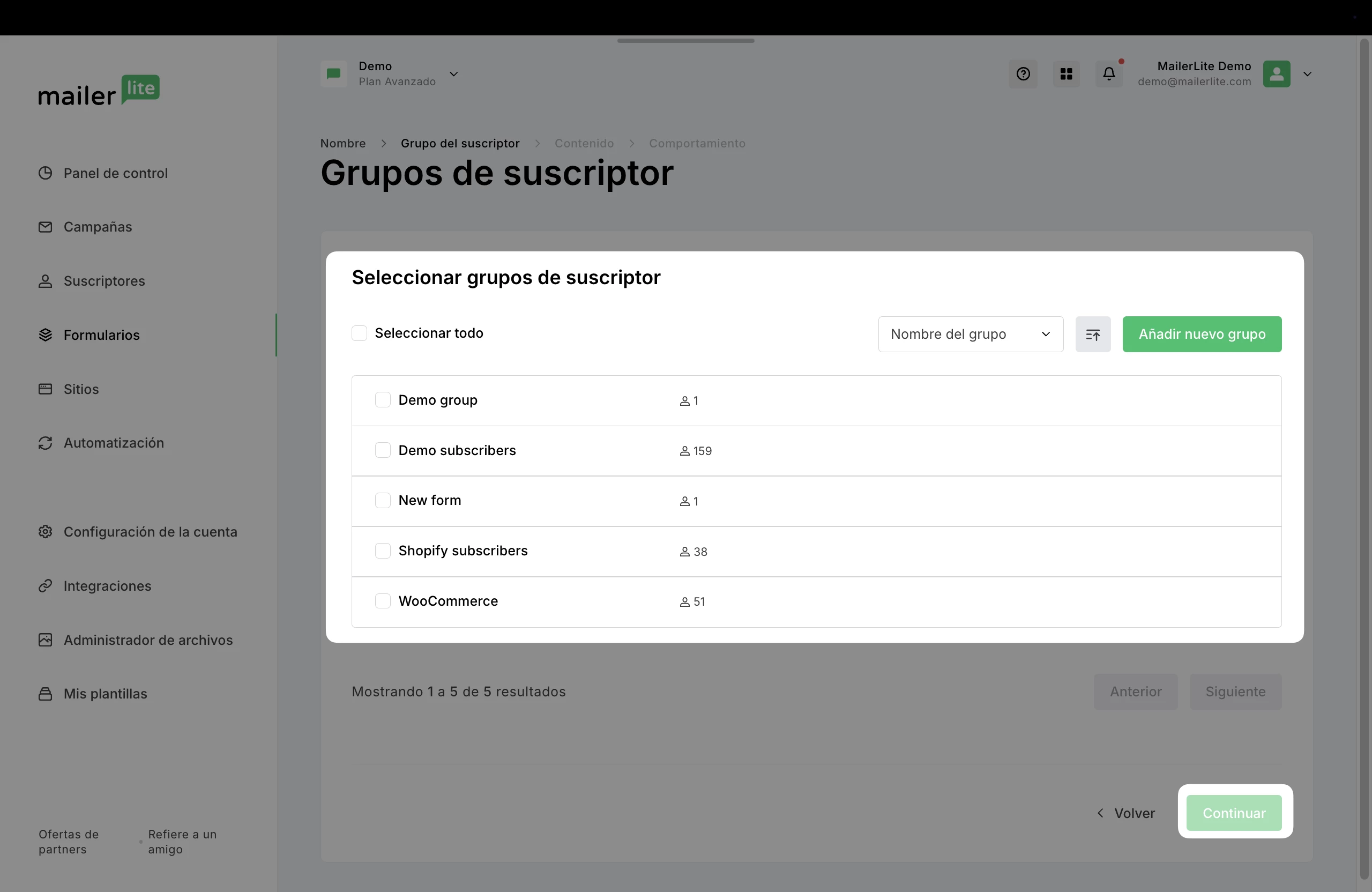
Task: Click the Demo account flag icon
Action: pos(334,74)
